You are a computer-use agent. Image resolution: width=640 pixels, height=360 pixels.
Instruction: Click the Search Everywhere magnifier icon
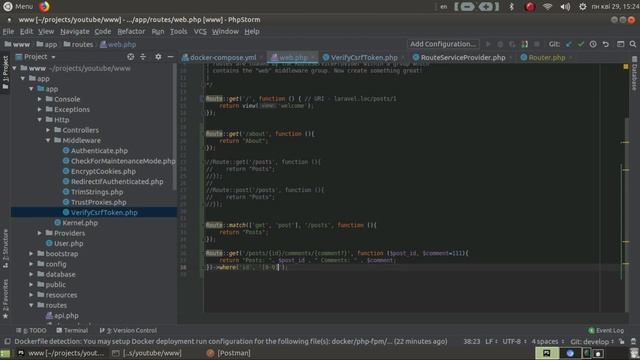633,44
